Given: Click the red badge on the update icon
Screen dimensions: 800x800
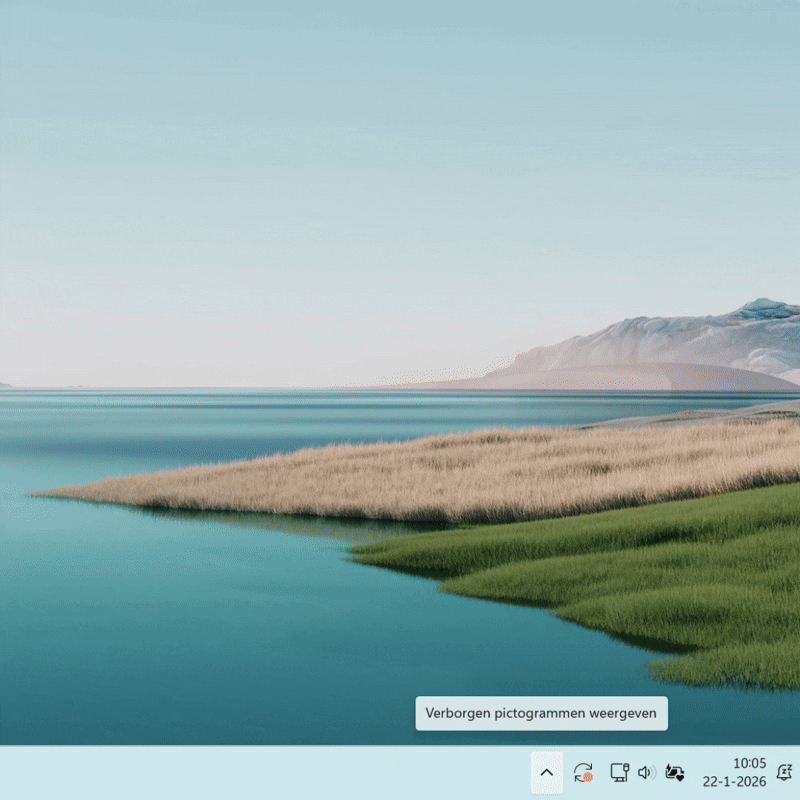Looking at the screenshot, I should pyautogui.click(x=588, y=777).
